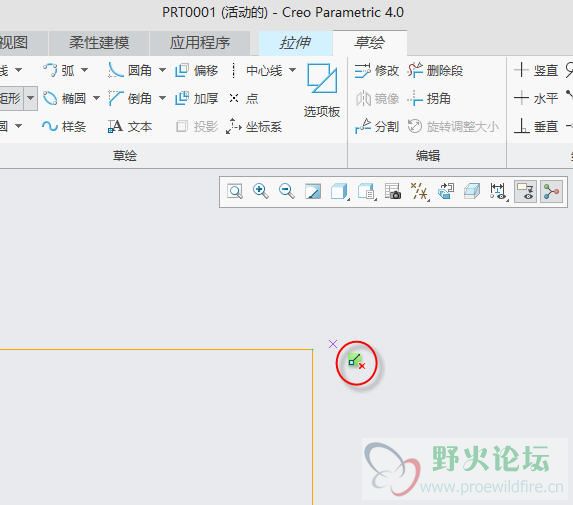This screenshot has height=505, width=573.
Task: Open the Saved Orientations icon
Action: coord(367,191)
